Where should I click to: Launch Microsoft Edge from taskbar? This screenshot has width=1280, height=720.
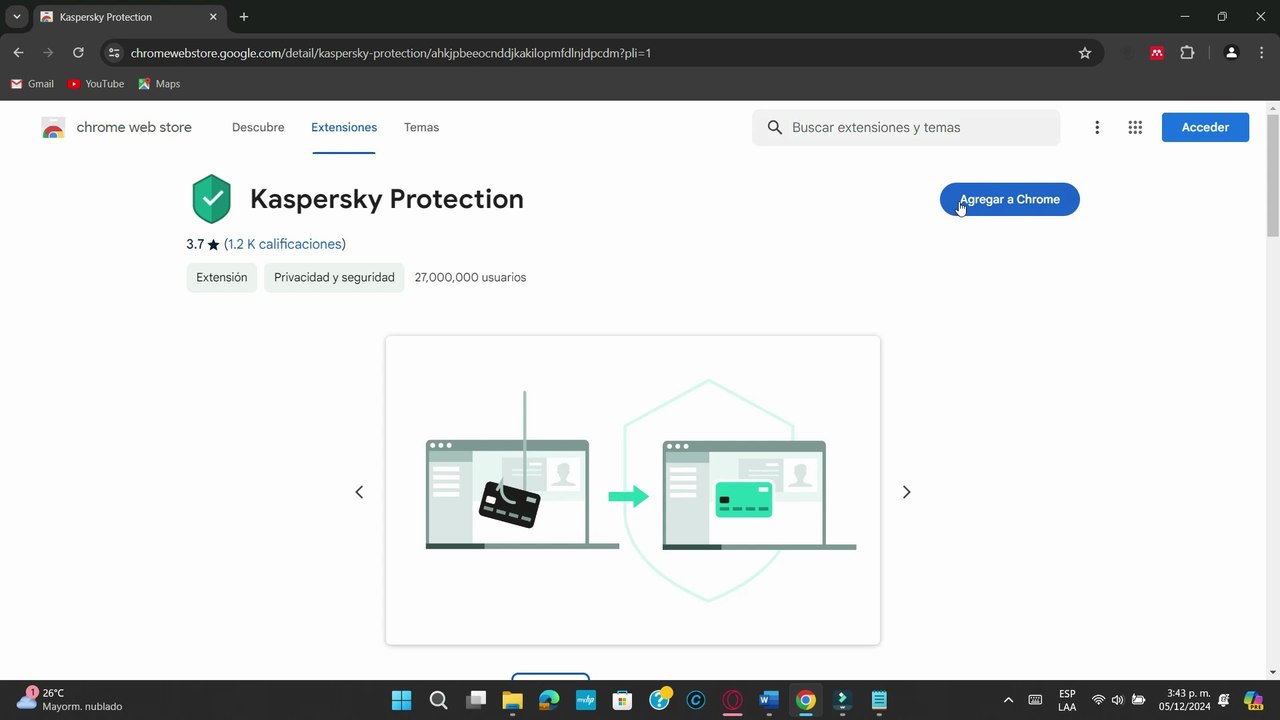coord(549,700)
